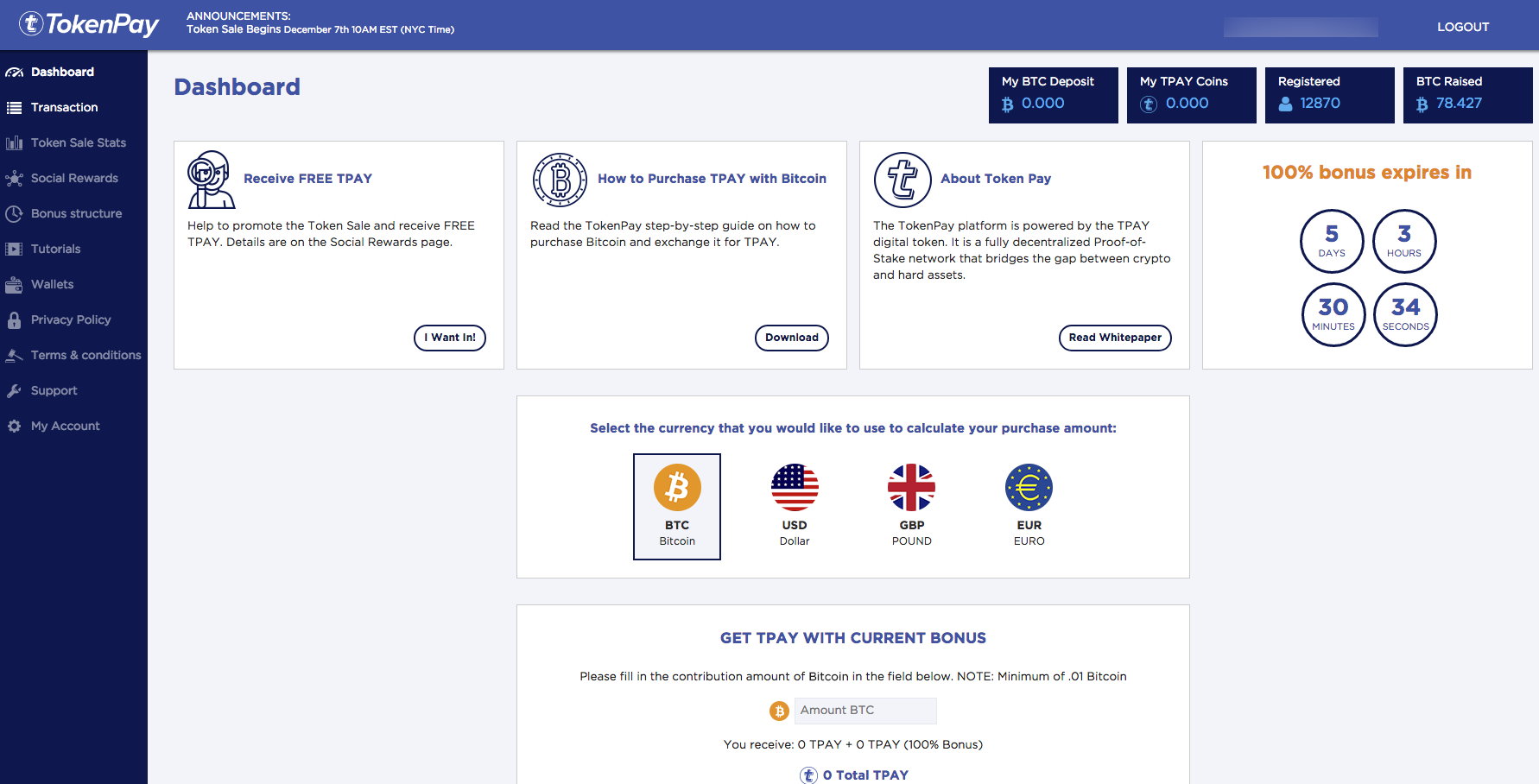Click the My BTC Deposit value 0.000

pos(1043,104)
